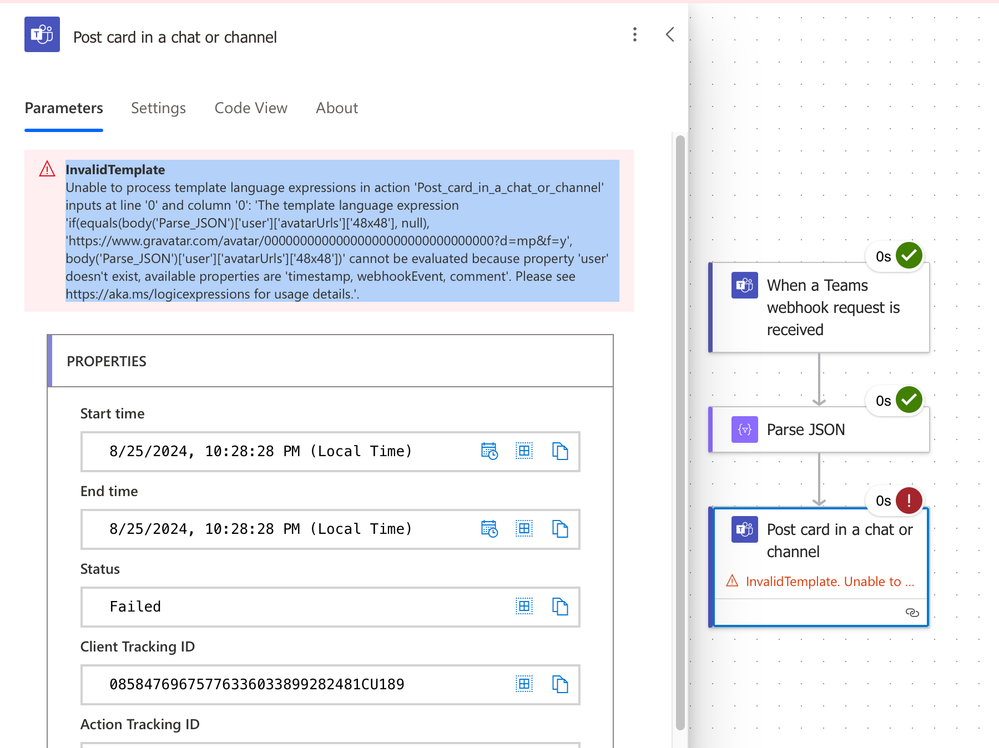This screenshot has width=999, height=748.
Task: Copy the Client Tracking ID value
Action: (x=560, y=684)
